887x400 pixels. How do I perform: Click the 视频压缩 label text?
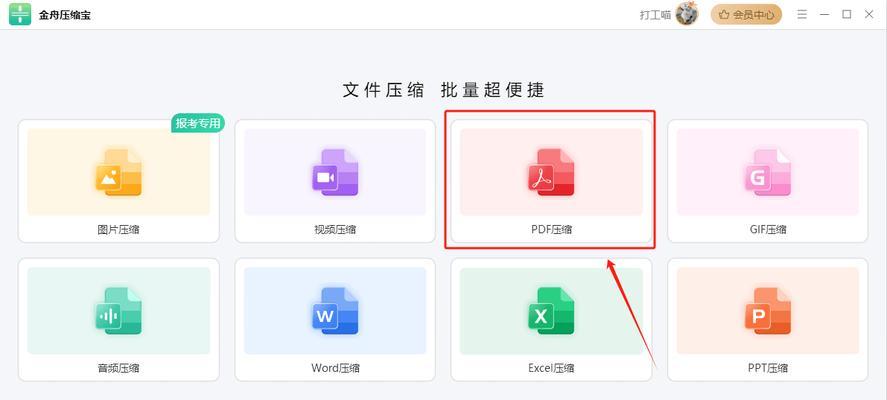tap(335, 230)
